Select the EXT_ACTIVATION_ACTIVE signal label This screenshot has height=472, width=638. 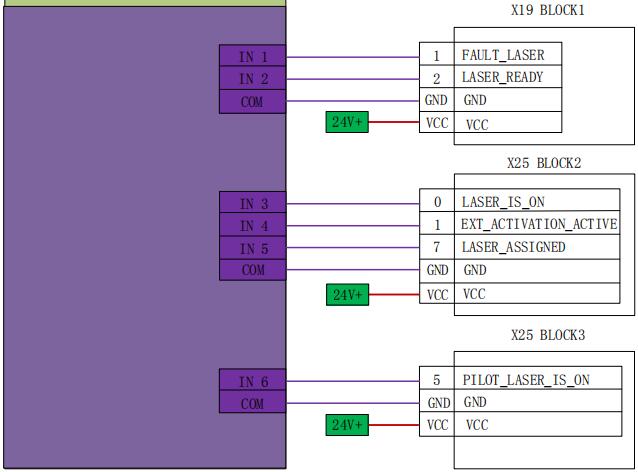tap(539, 225)
